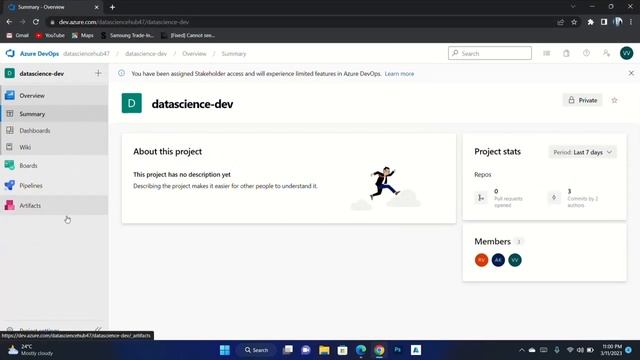The image size is (640, 360).
Task: Bookmark this page with star icon
Action: pos(574,22)
